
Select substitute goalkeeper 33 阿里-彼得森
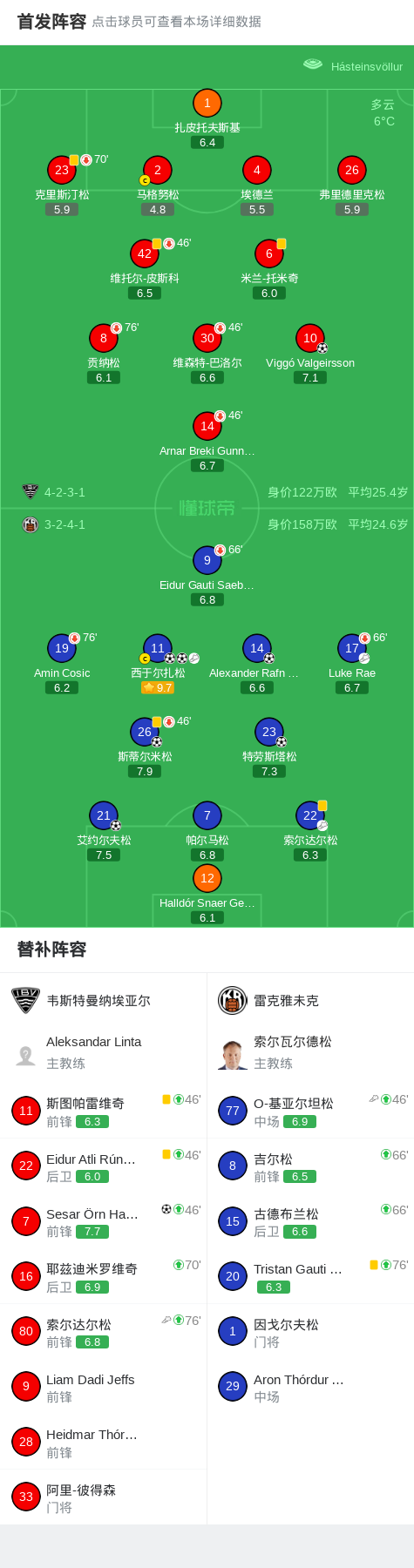pos(104,1497)
